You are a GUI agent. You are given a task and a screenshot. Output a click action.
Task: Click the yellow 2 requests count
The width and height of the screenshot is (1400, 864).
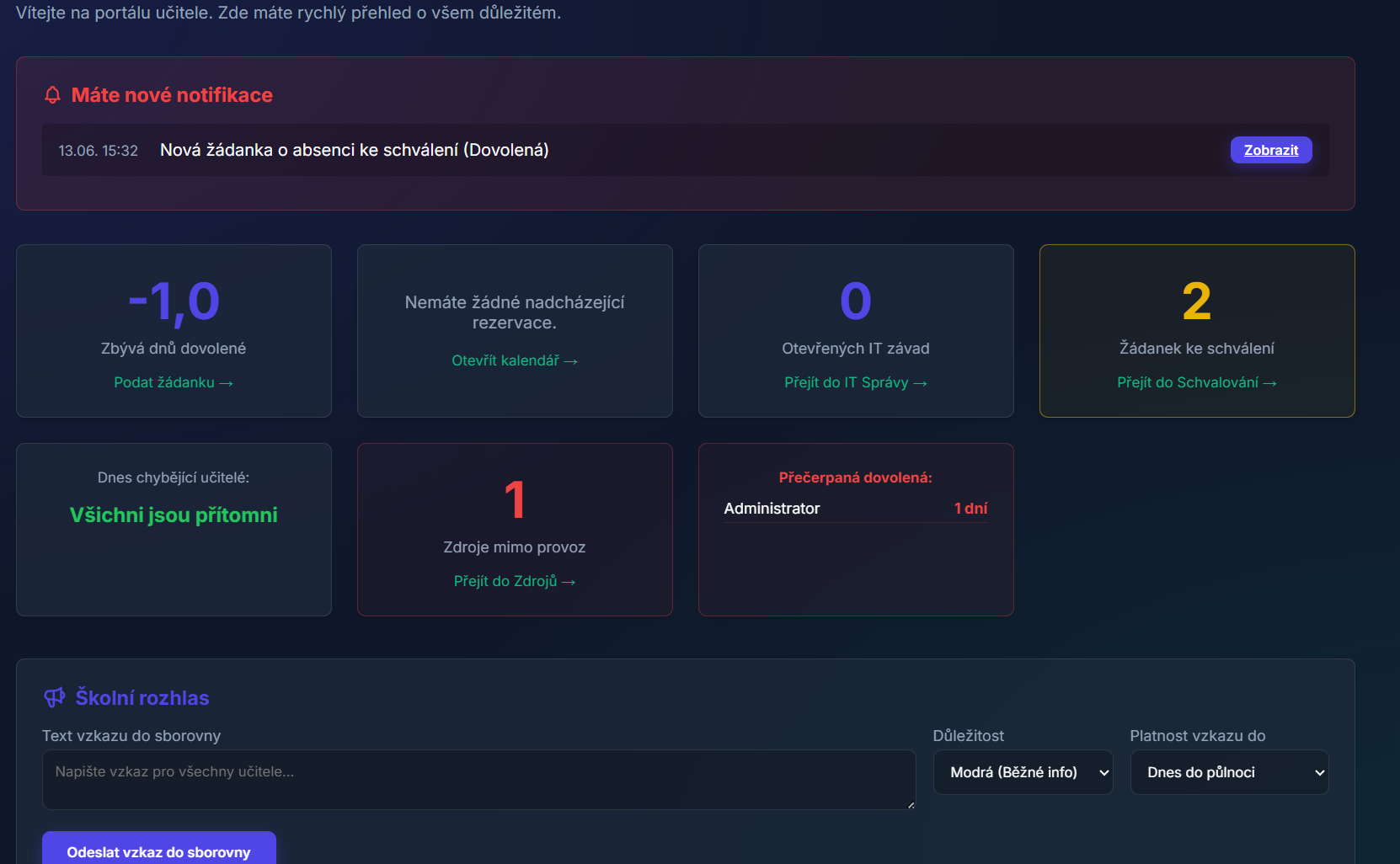(1197, 301)
